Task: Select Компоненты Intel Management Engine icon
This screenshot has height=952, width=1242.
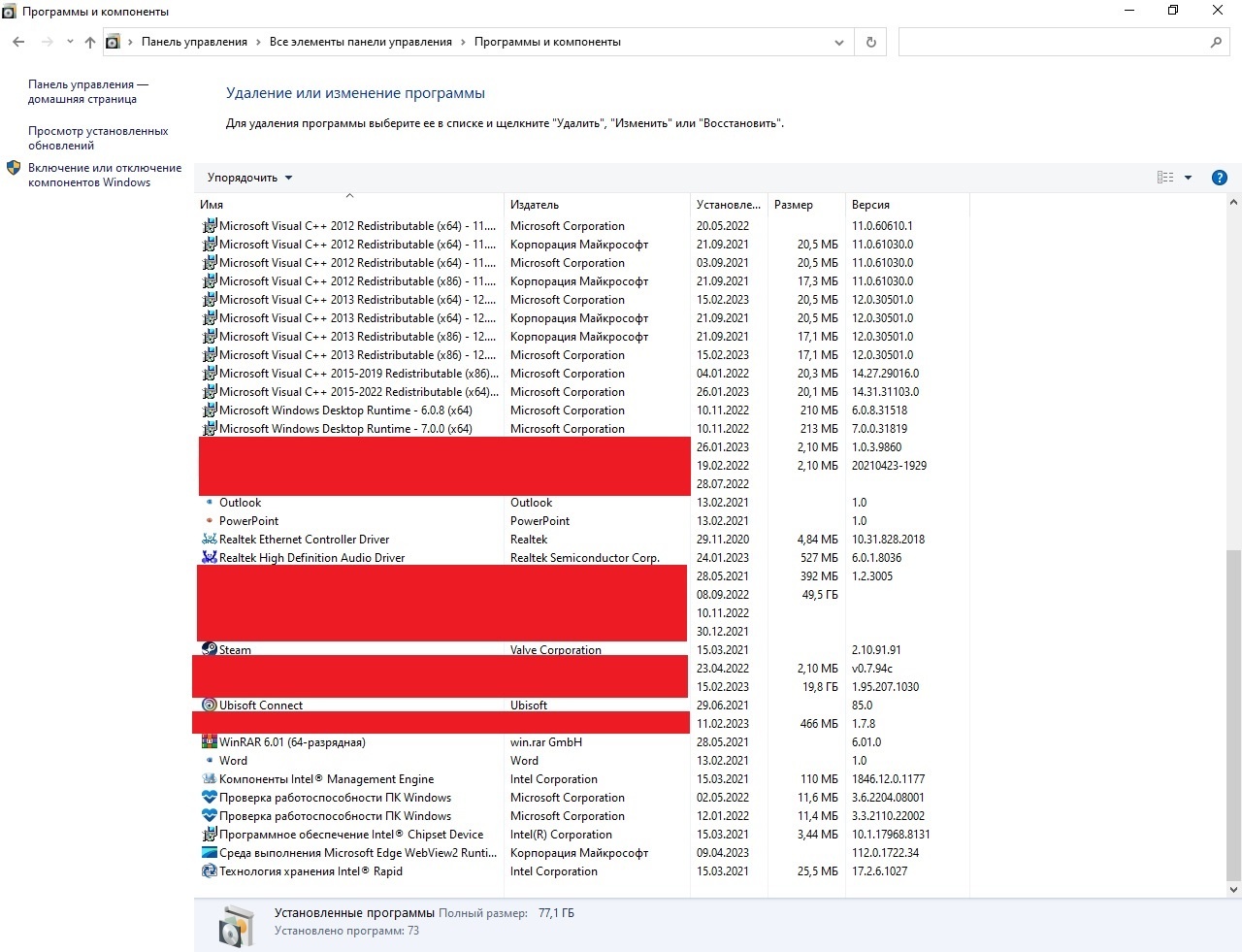Action: click(210, 779)
